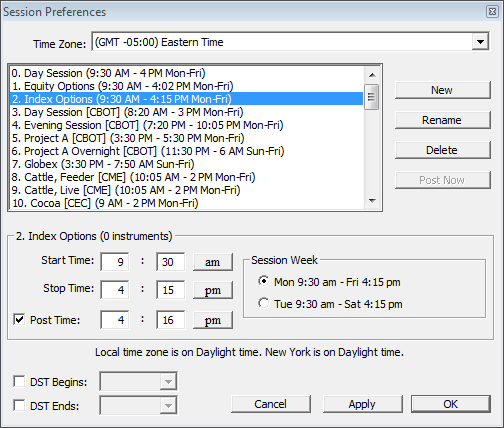504x428 pixels.
Task: Click the session list scrollbar thumb
Action: [372, 97]
